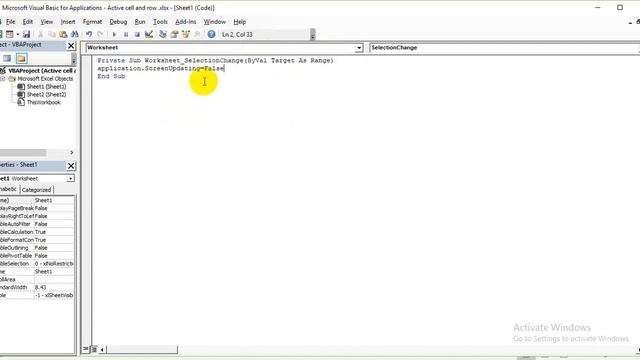Toggle Design Mode icon
640x360 pixels.
click(x=149, y=35)
